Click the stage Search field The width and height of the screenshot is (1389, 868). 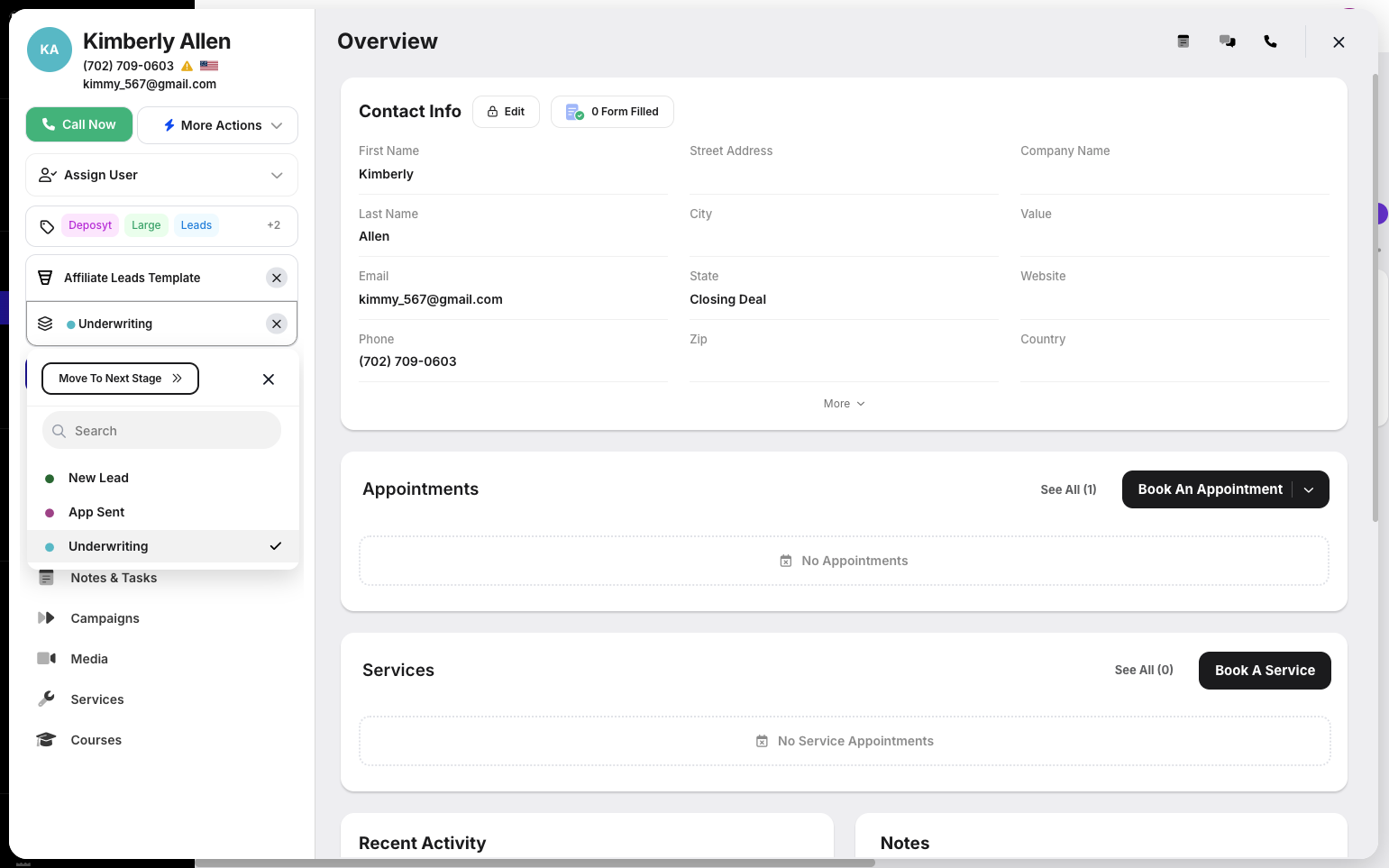[162, 431]
